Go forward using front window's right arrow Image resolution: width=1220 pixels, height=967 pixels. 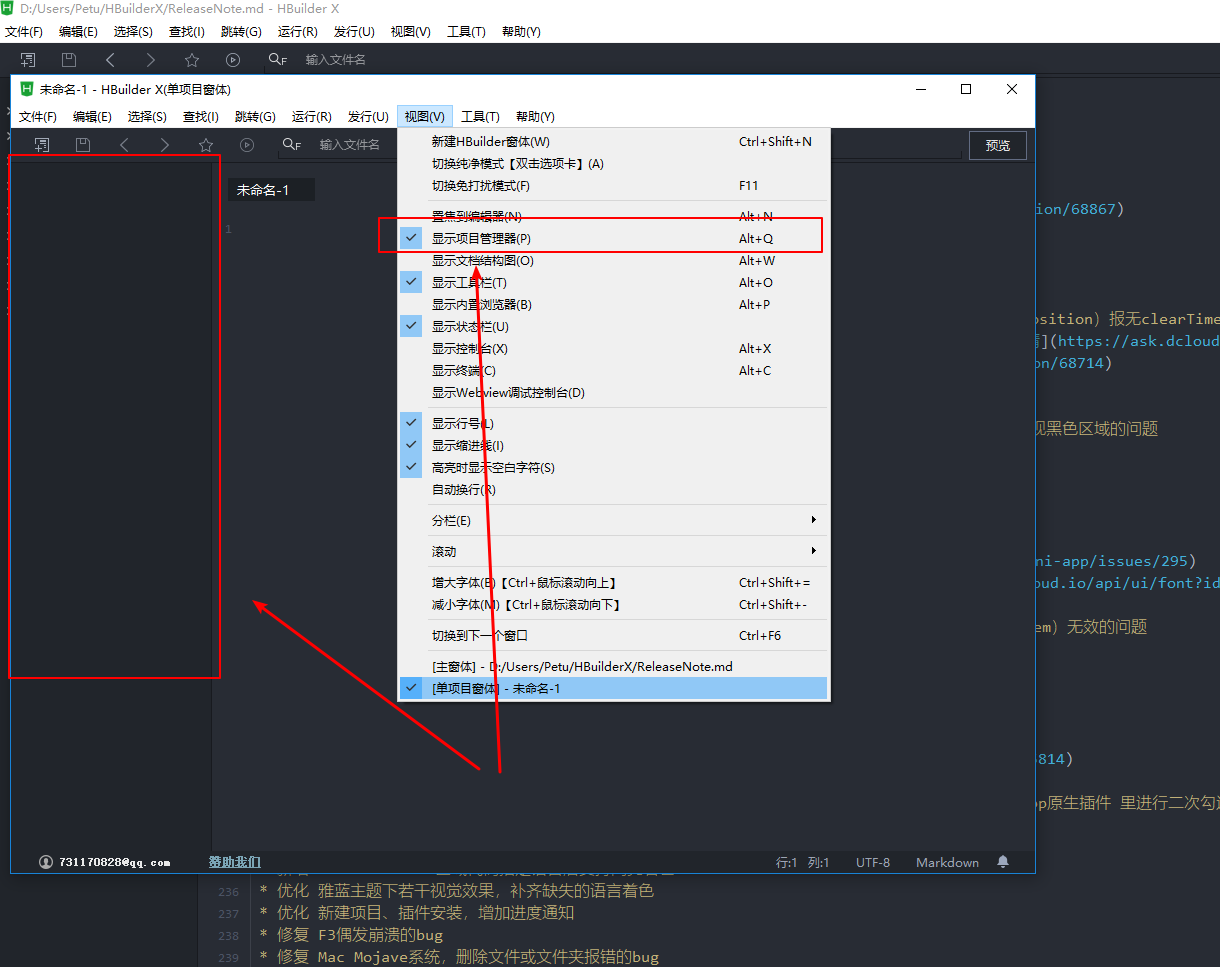click(165, 145)
